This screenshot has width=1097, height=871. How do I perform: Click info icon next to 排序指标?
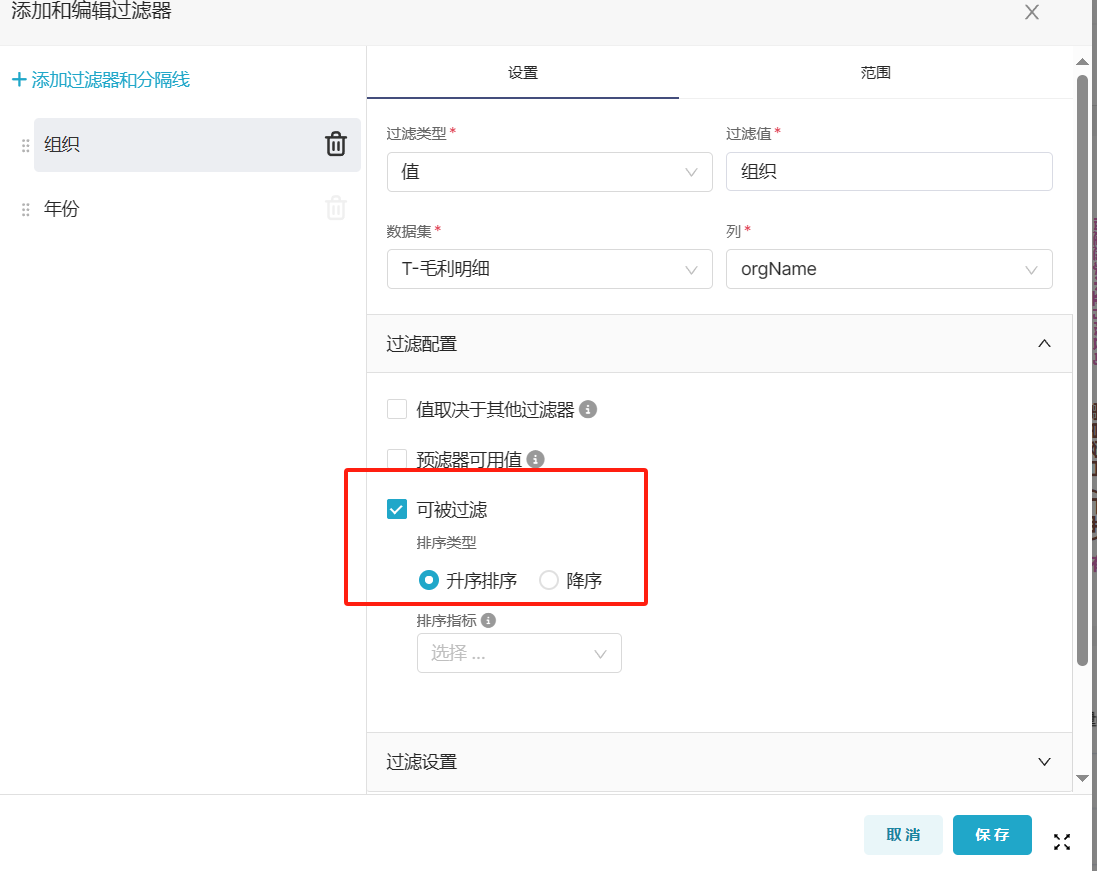click(x=488, y=620)
